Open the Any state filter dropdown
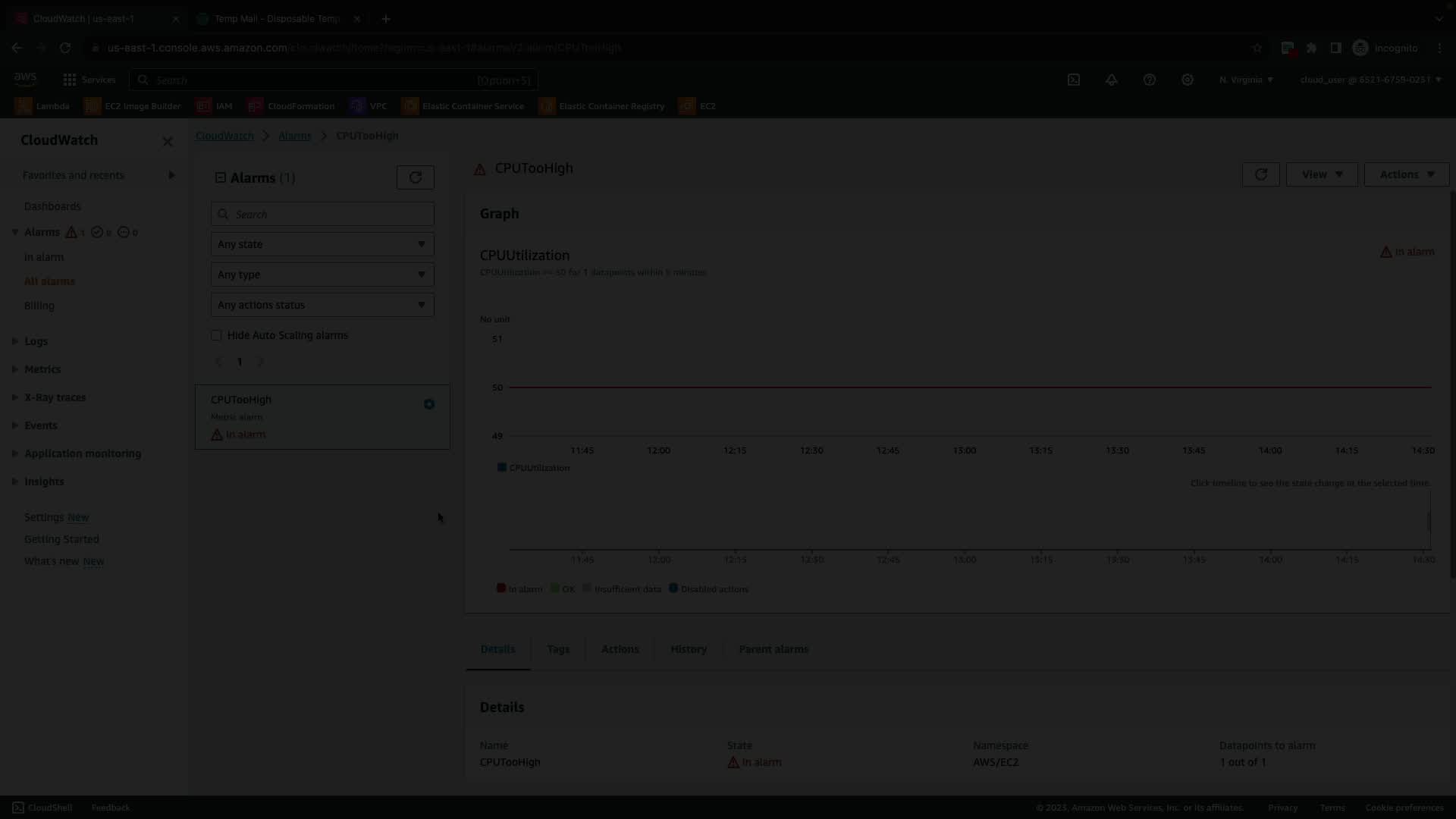 [x=322, y=244]
